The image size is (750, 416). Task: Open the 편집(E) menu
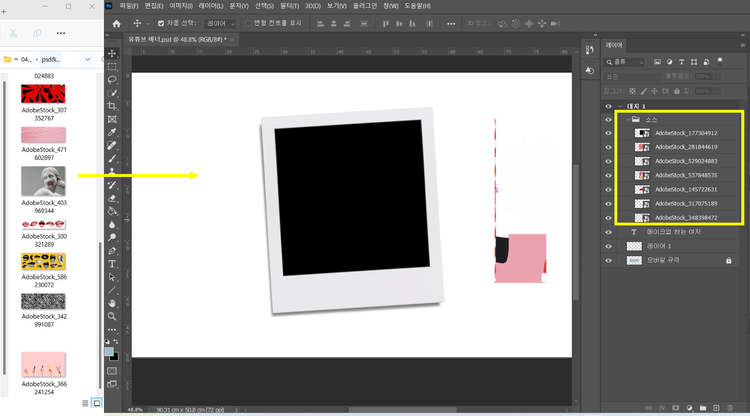(154, 6)
